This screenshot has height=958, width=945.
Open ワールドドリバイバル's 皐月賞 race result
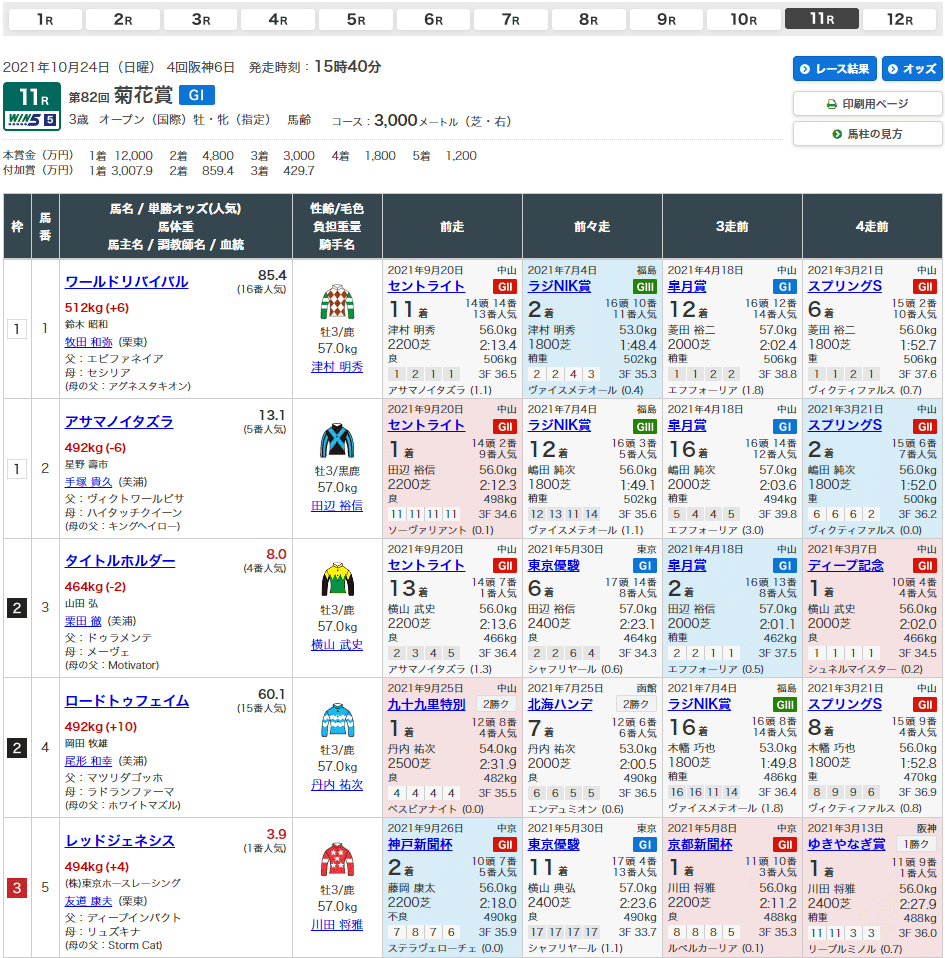687,287
